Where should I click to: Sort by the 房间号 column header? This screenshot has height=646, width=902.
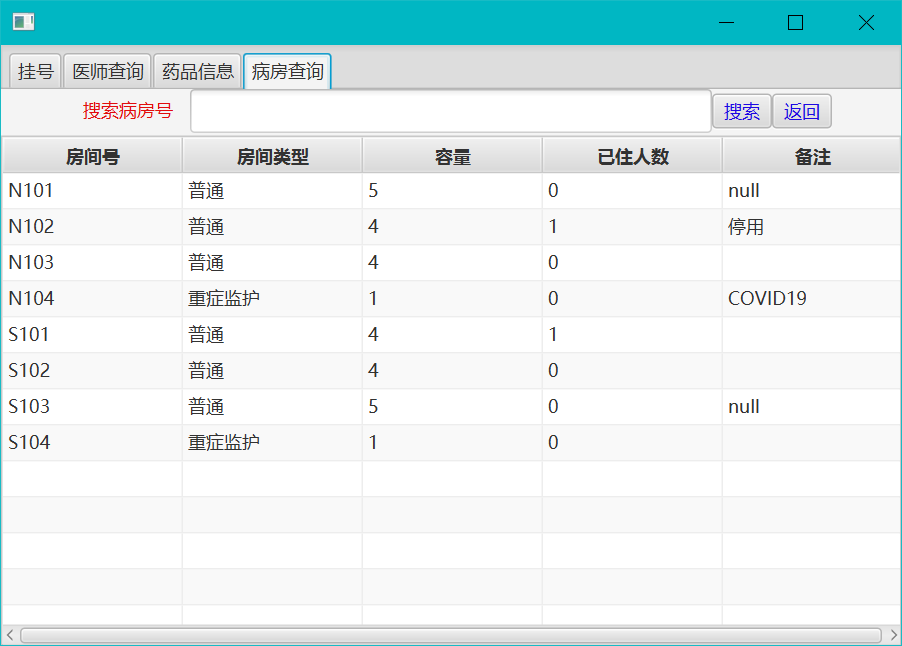pyautogui.click(x=92, y=156)
